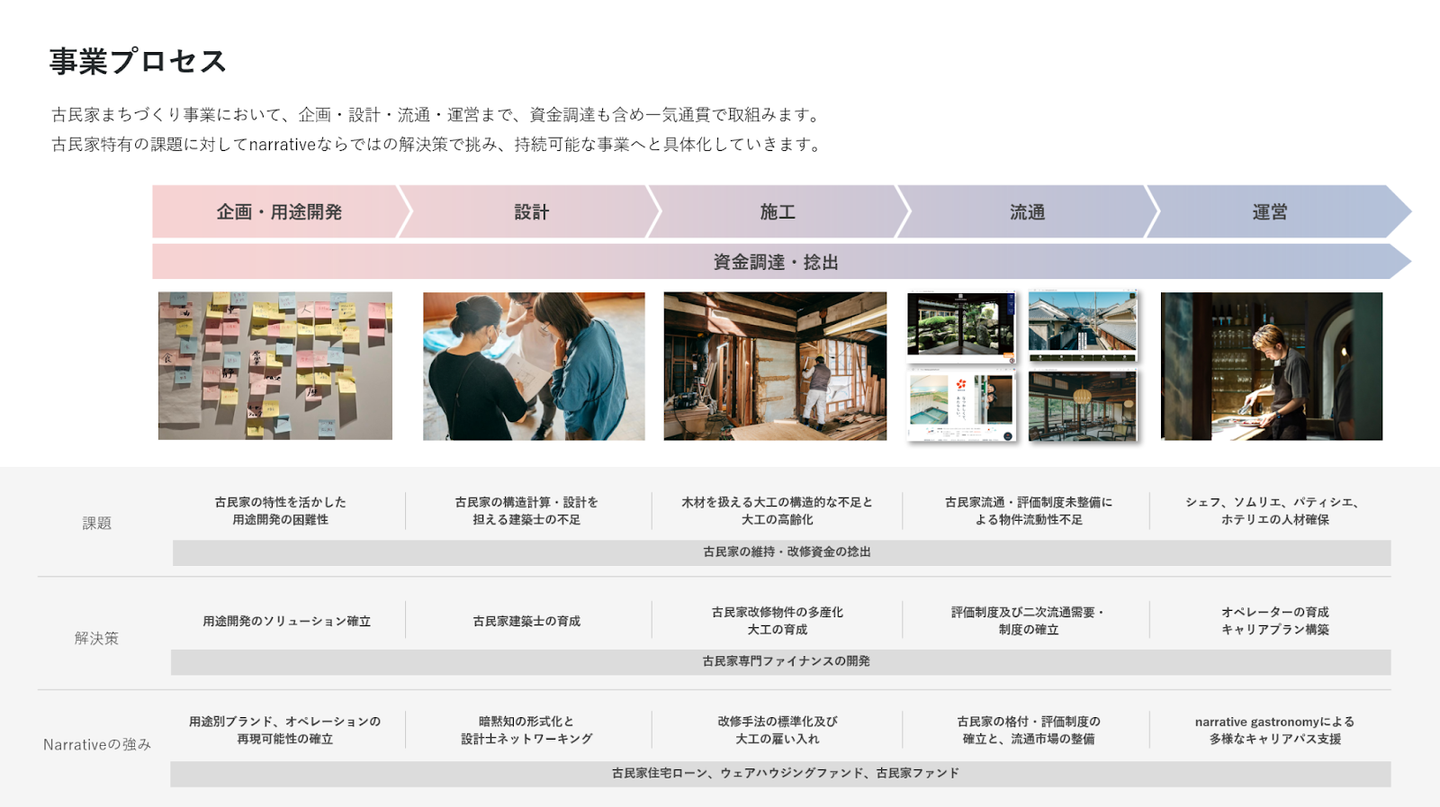Select 木材を扱える大工の構造的な不足と大工の高齢化 text
This screenshot has height=807, width=1440.
(777, 511)
